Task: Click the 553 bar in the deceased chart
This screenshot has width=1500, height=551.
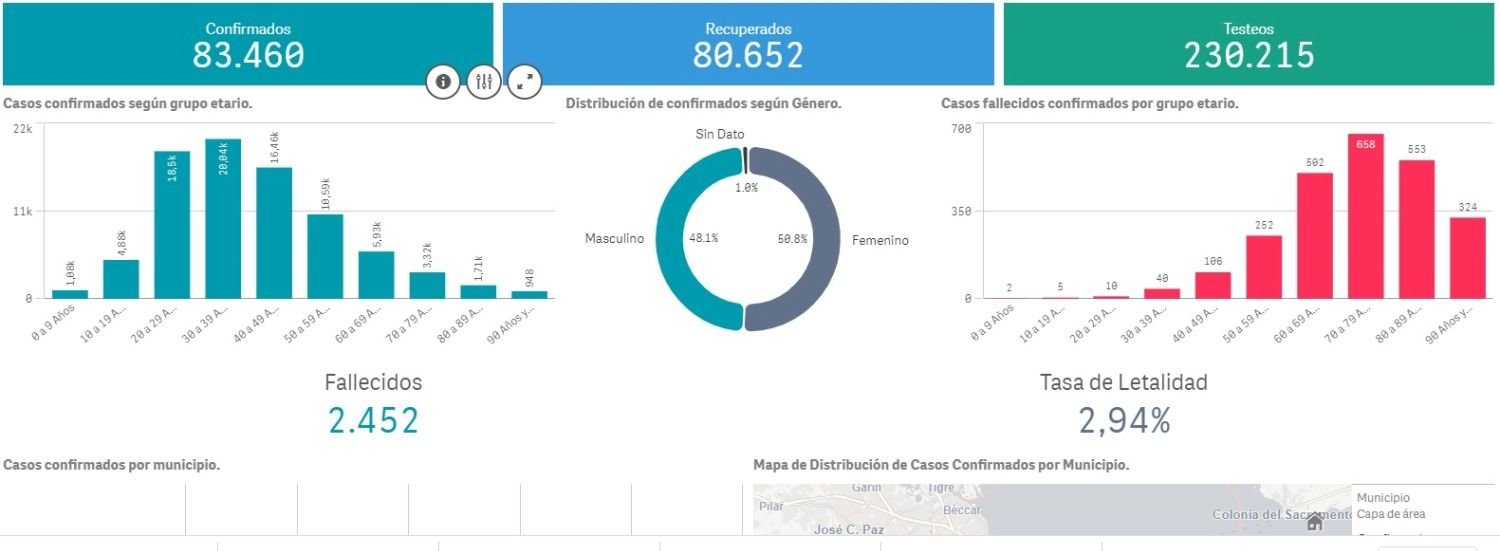Action: pyautogui.click(x=1416, y=229)
